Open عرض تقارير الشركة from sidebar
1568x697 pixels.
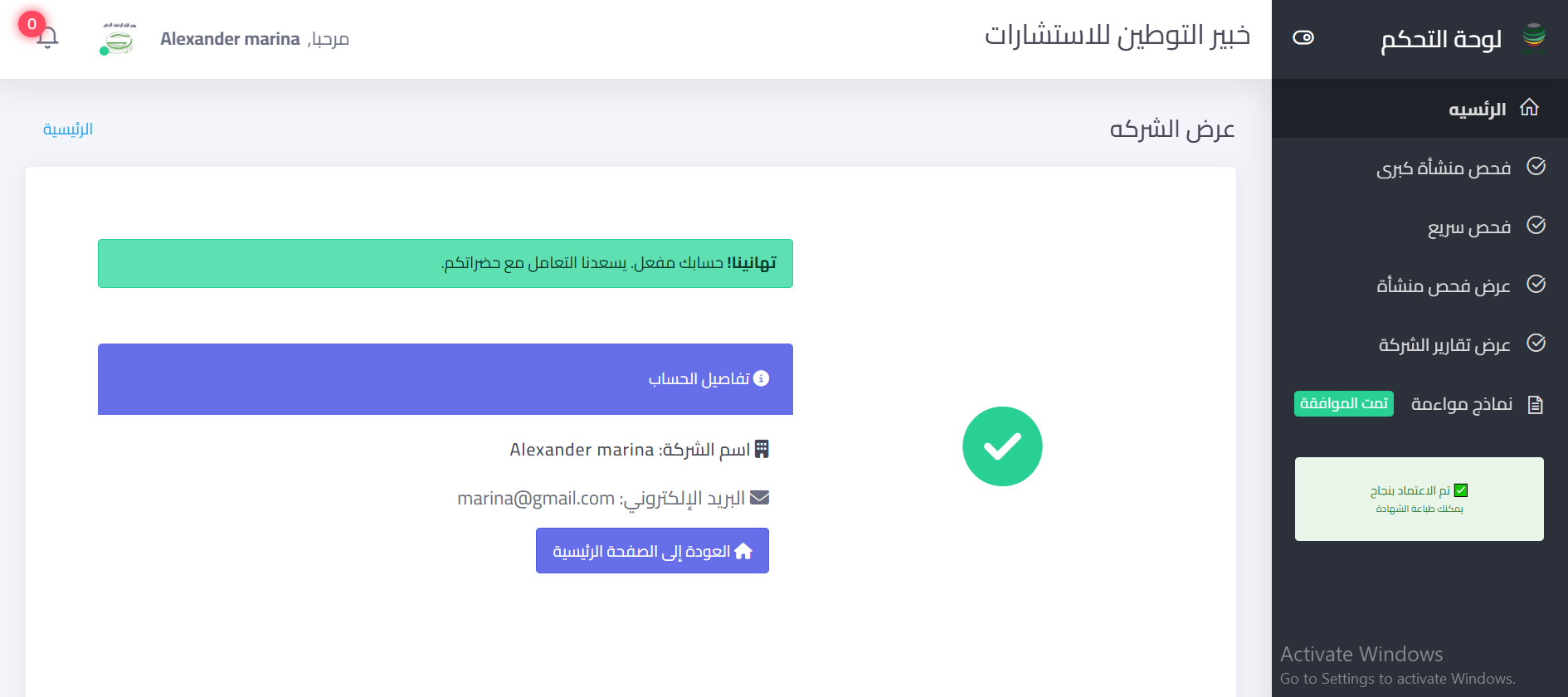coord(1444,344)
